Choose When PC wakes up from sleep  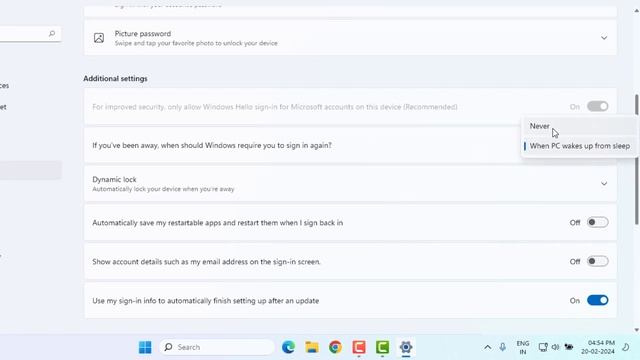[580, 146]
